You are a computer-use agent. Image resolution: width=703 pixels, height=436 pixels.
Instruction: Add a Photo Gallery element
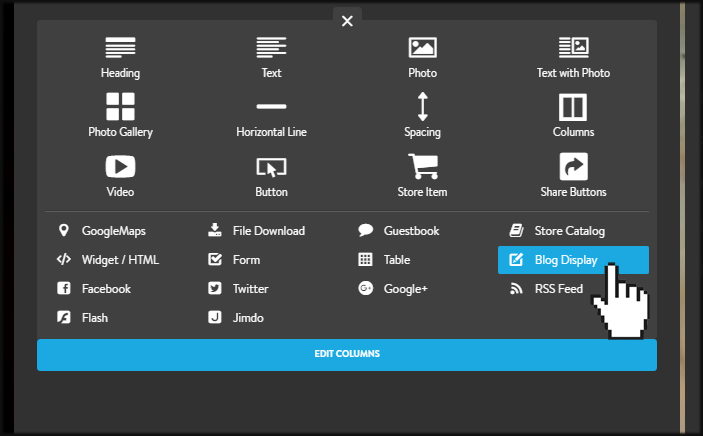(x=120, y=115)
